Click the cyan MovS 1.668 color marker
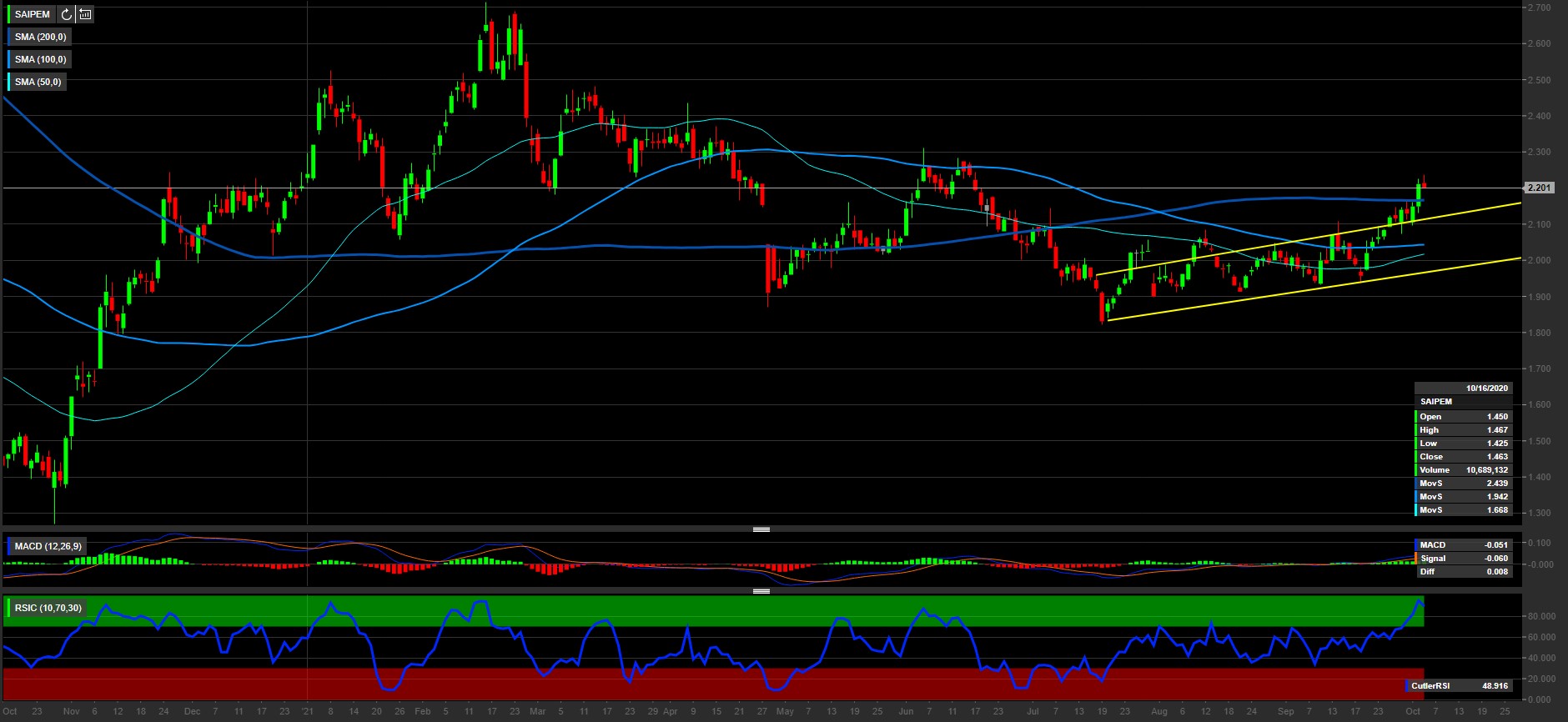The width and height of the screenshot is (1568, 722). 1416,510
